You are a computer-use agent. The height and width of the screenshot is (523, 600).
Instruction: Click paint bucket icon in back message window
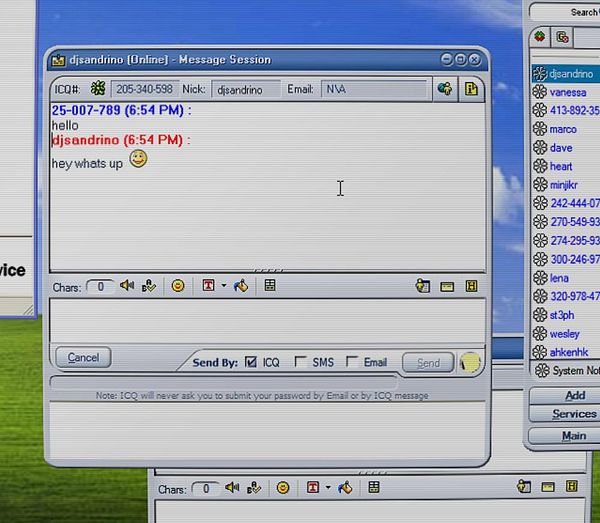point(345,488)
